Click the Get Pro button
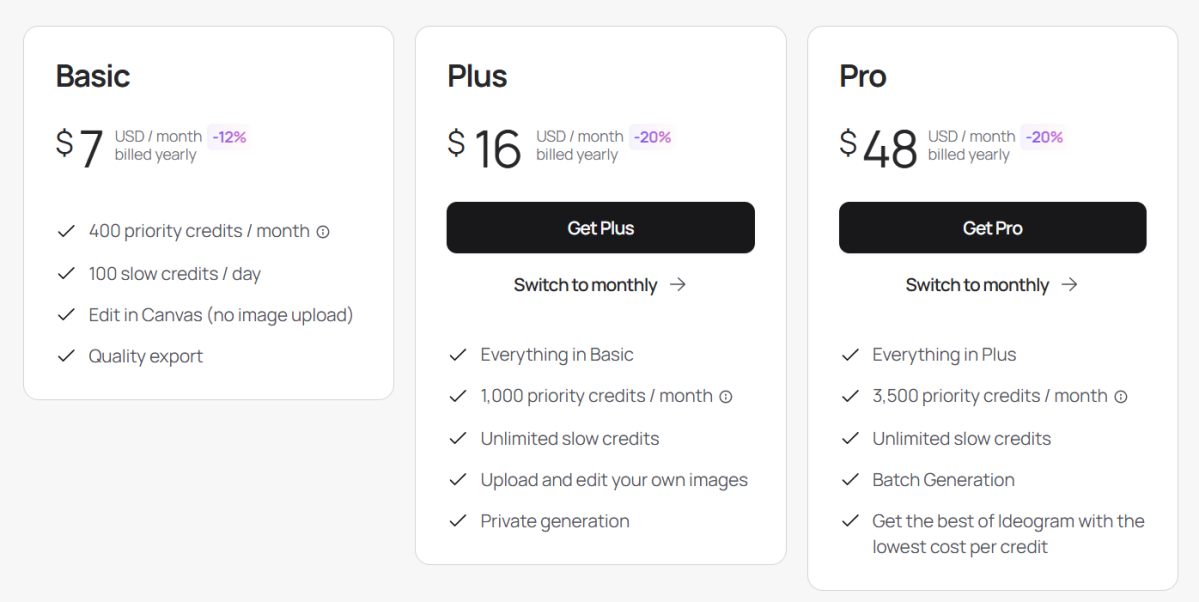The width and height of the screenshot is (1199, 602). click(x=992, y=228)
